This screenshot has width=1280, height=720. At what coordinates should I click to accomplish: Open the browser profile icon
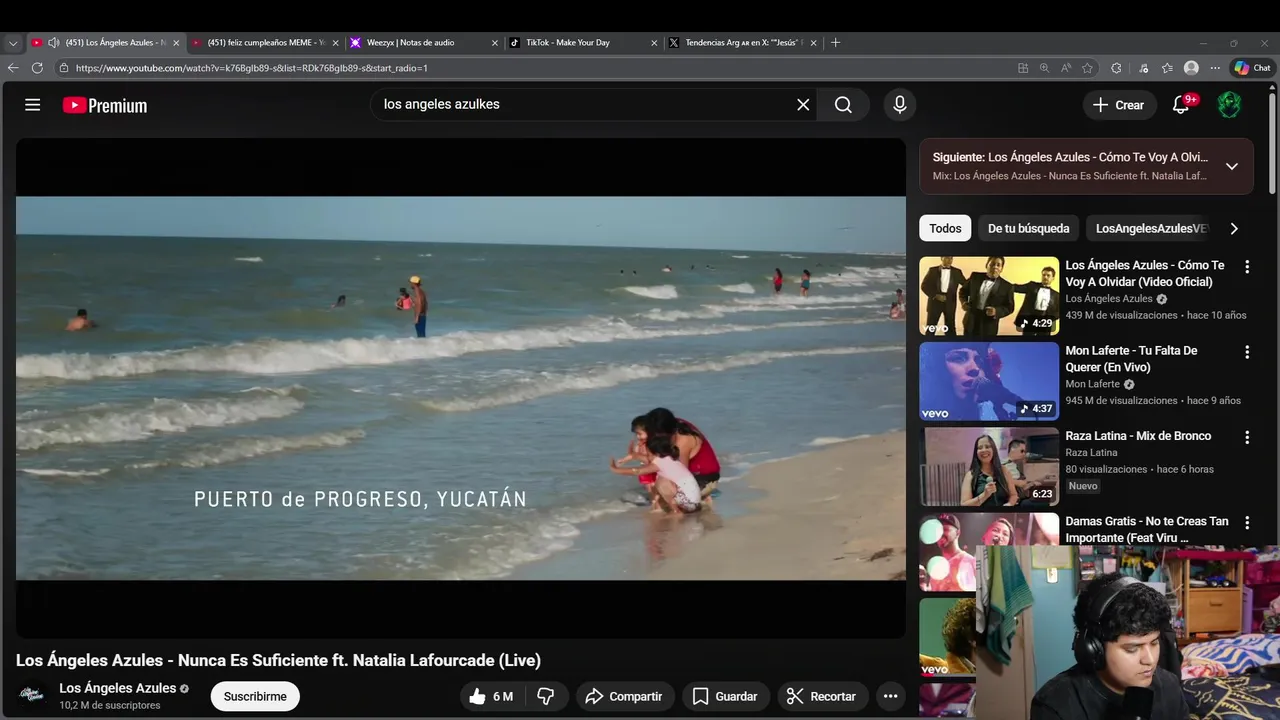(x=1191, y=68)
